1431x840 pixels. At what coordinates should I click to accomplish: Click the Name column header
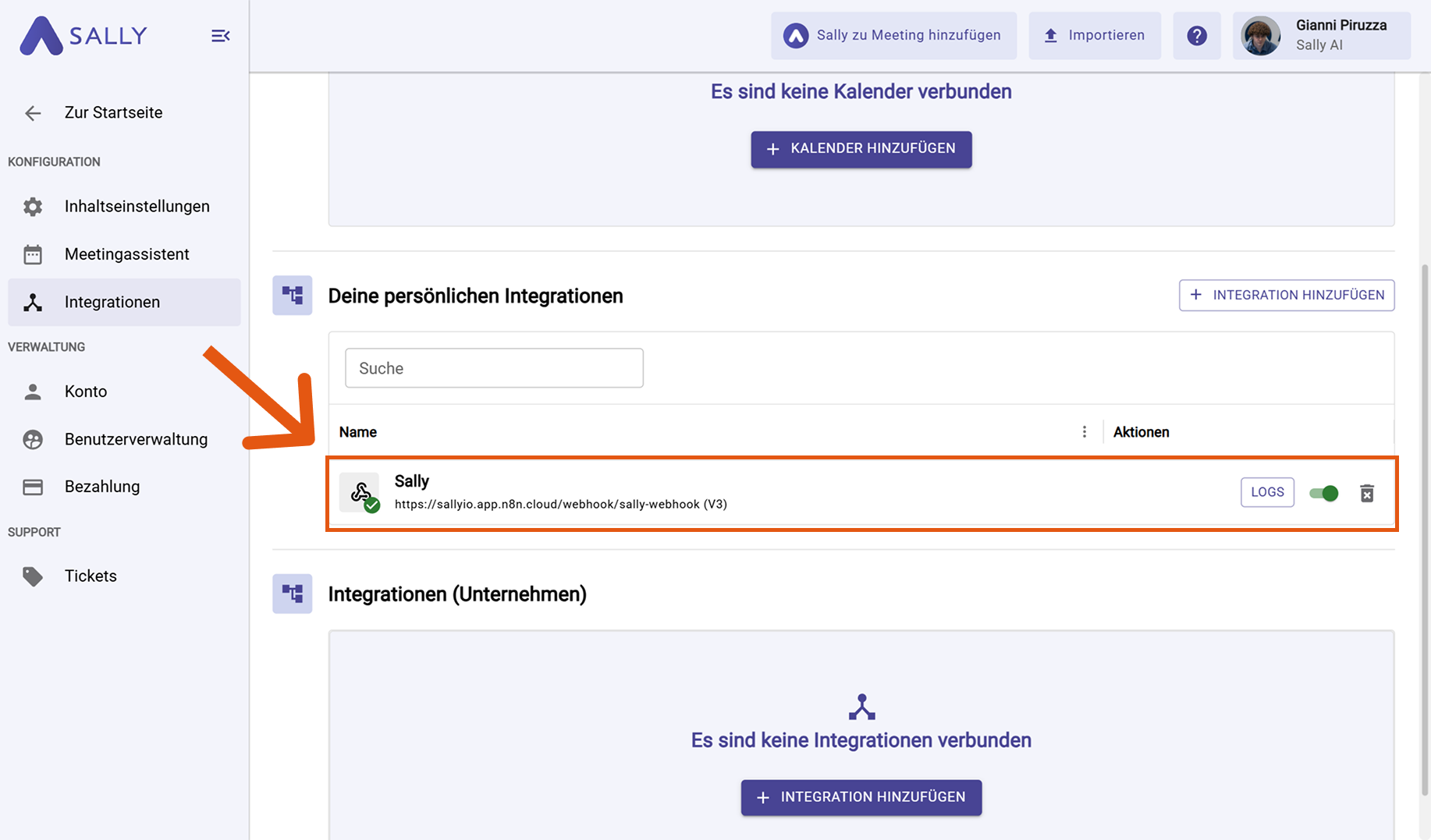358,432
